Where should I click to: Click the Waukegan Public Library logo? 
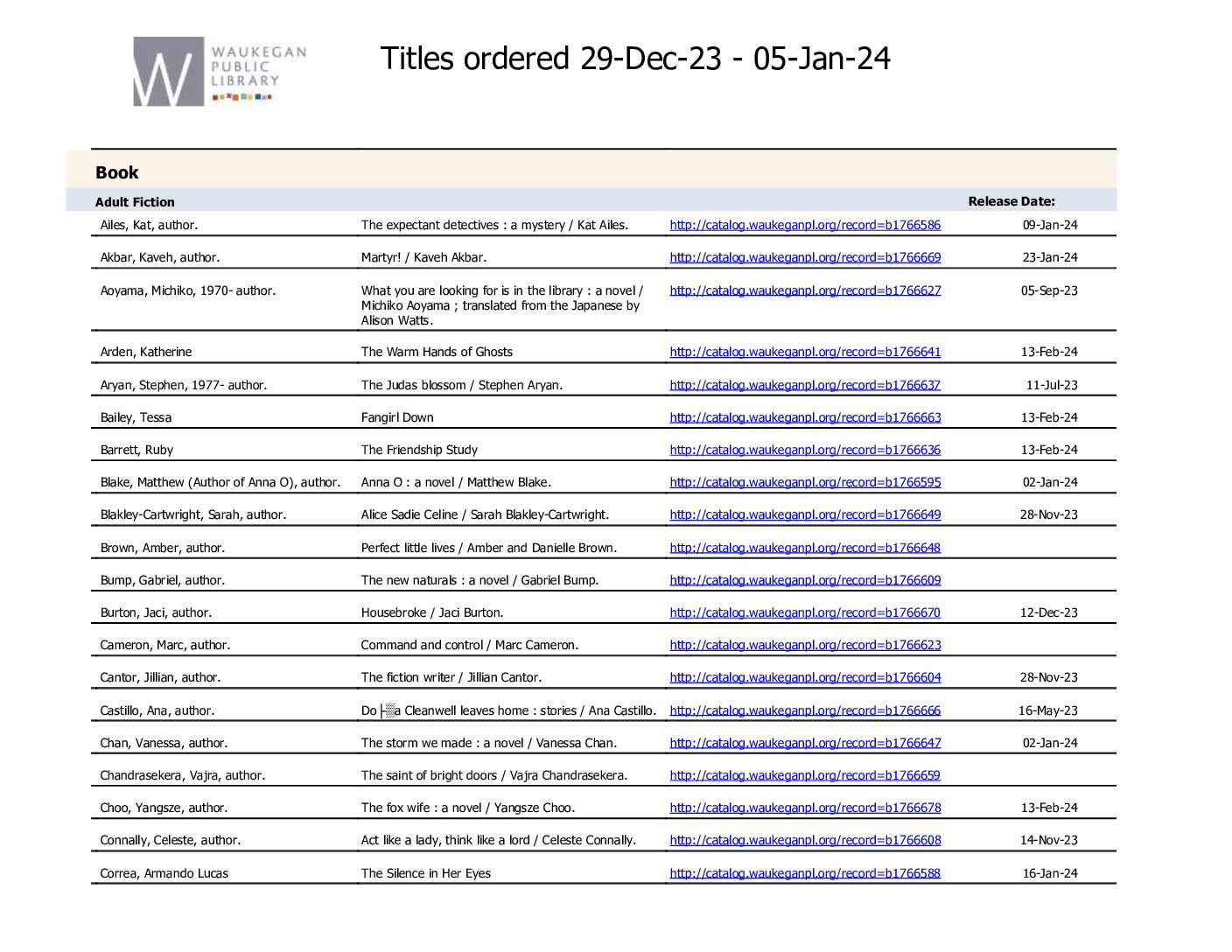click(220, 71)
